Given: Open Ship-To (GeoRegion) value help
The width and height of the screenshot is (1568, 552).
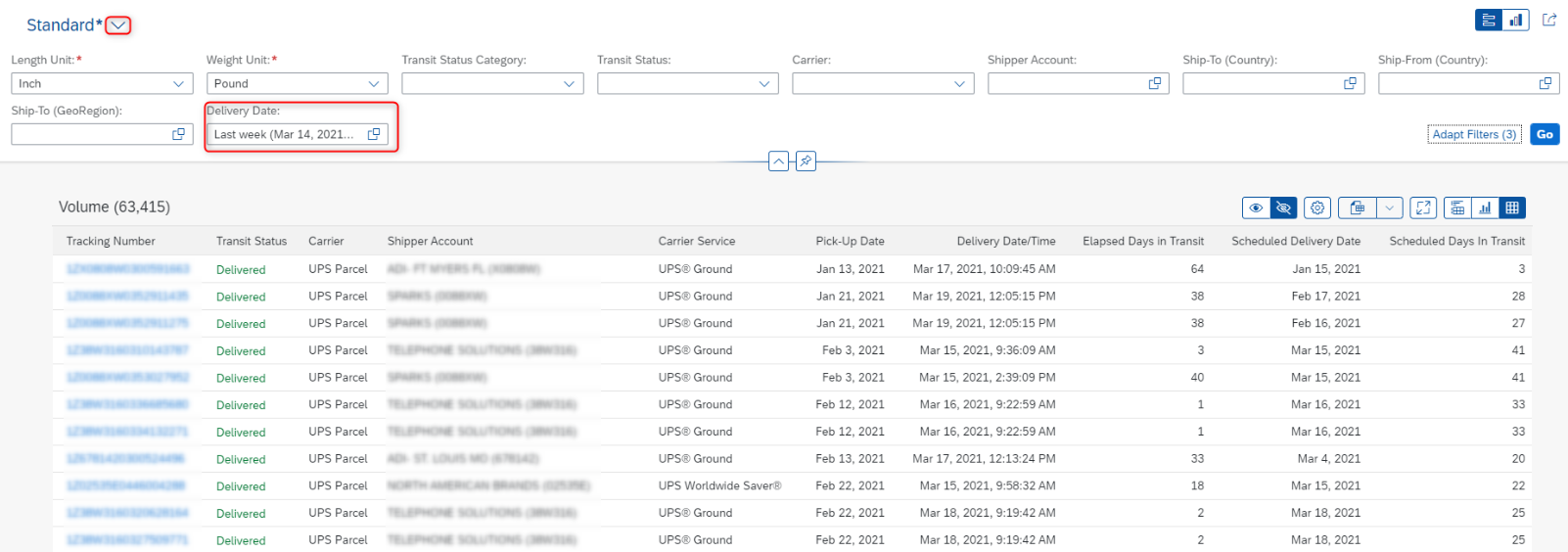Looking at the screenshot, I should click(178, 135).
